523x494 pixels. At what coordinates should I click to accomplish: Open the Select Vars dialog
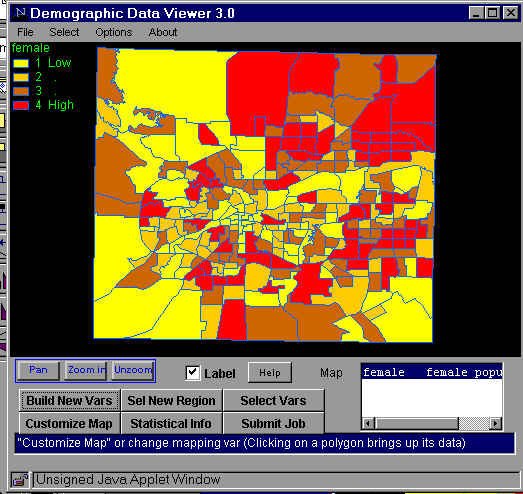tap(273, 400)
